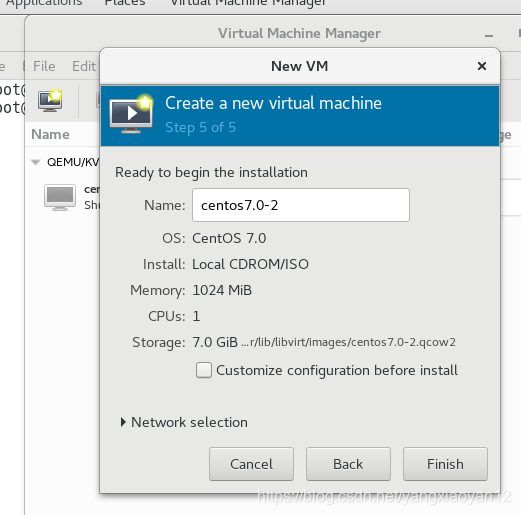Collapse the QEMU/KVM connection tree
This screenshot has width=521, height=515.
[35, 162]
